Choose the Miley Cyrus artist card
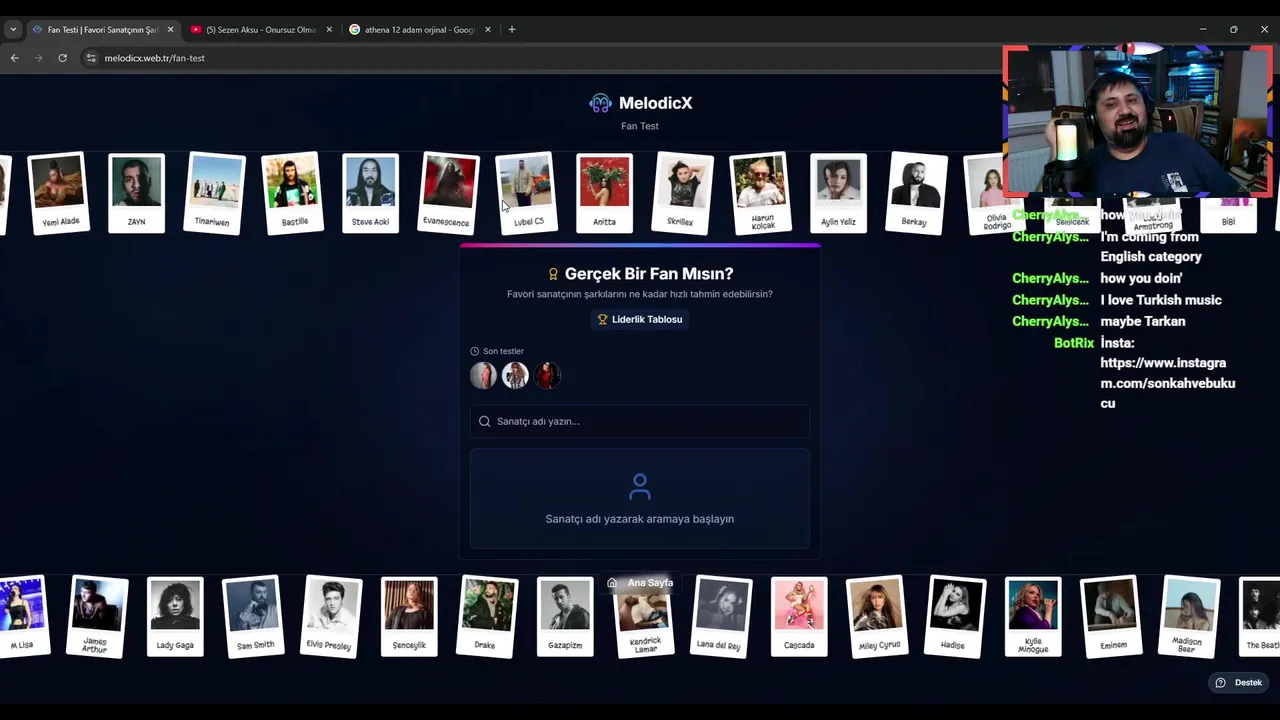Viewport: 1280px width, 720px height. pos(877,617)
